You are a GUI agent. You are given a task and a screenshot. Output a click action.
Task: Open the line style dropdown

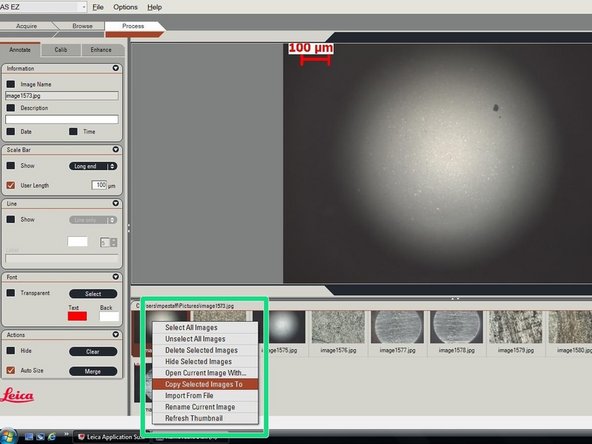tap(93, 220)
